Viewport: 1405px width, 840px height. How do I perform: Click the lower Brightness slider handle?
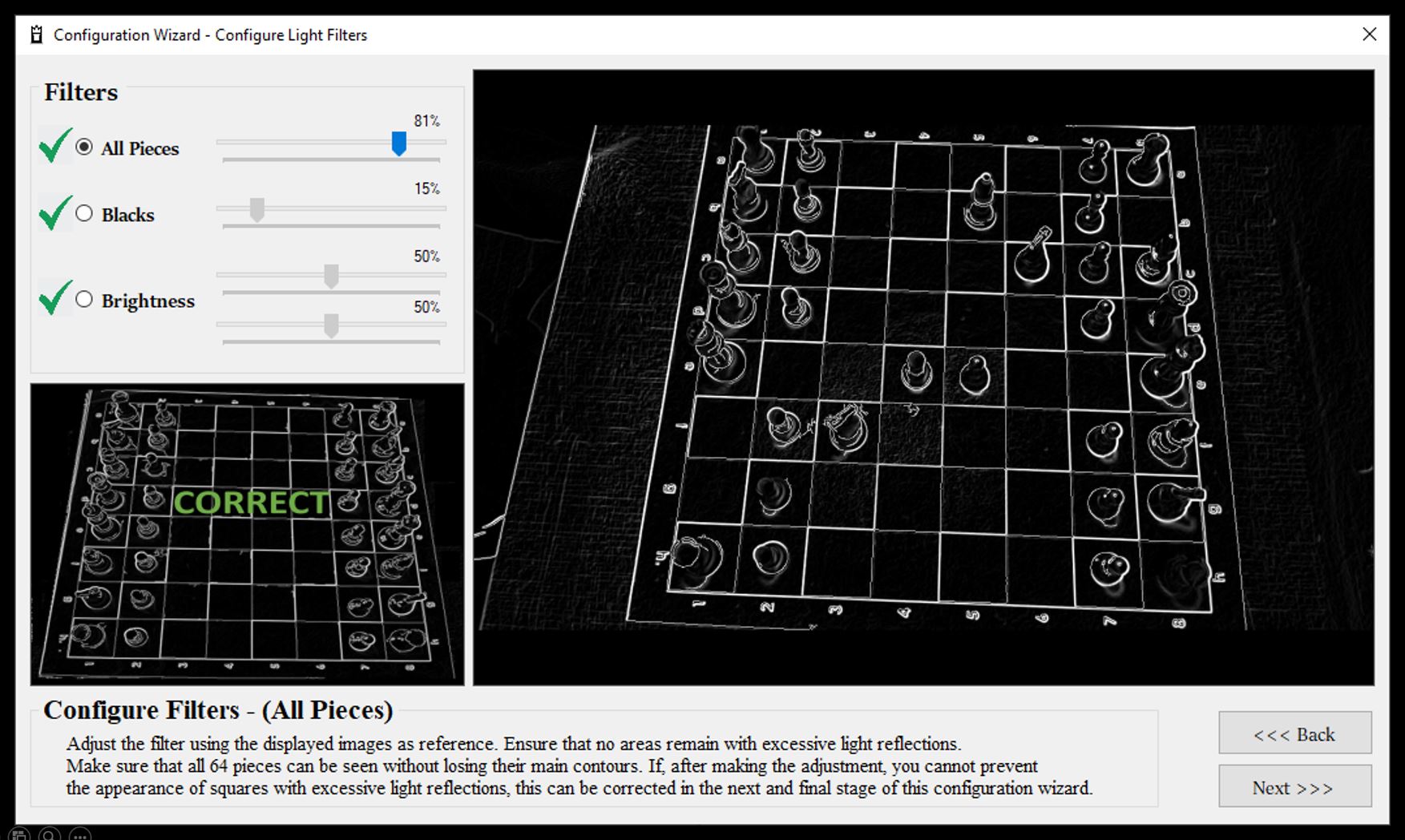(x=331, y=326)
